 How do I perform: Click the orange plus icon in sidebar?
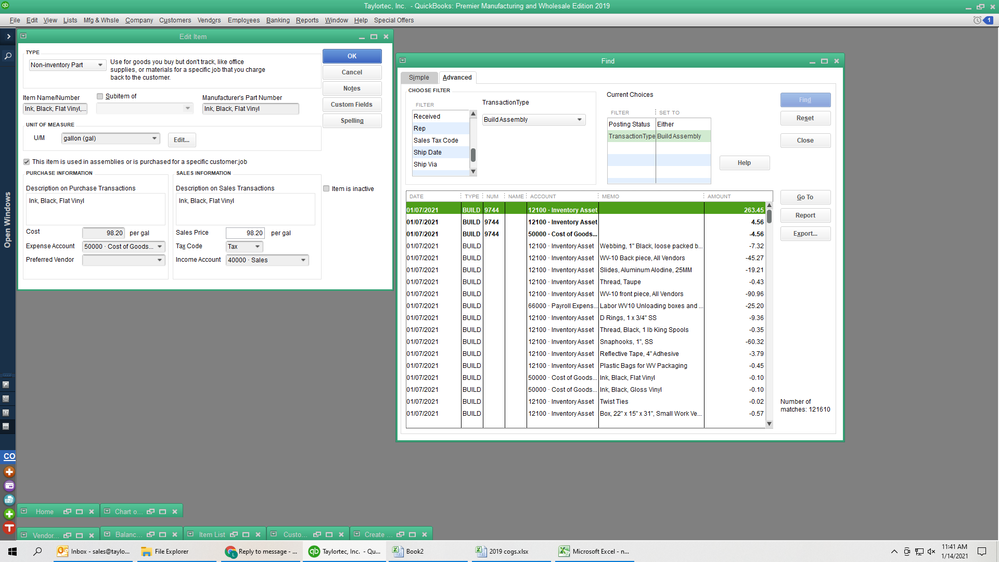tap(9, 471)
